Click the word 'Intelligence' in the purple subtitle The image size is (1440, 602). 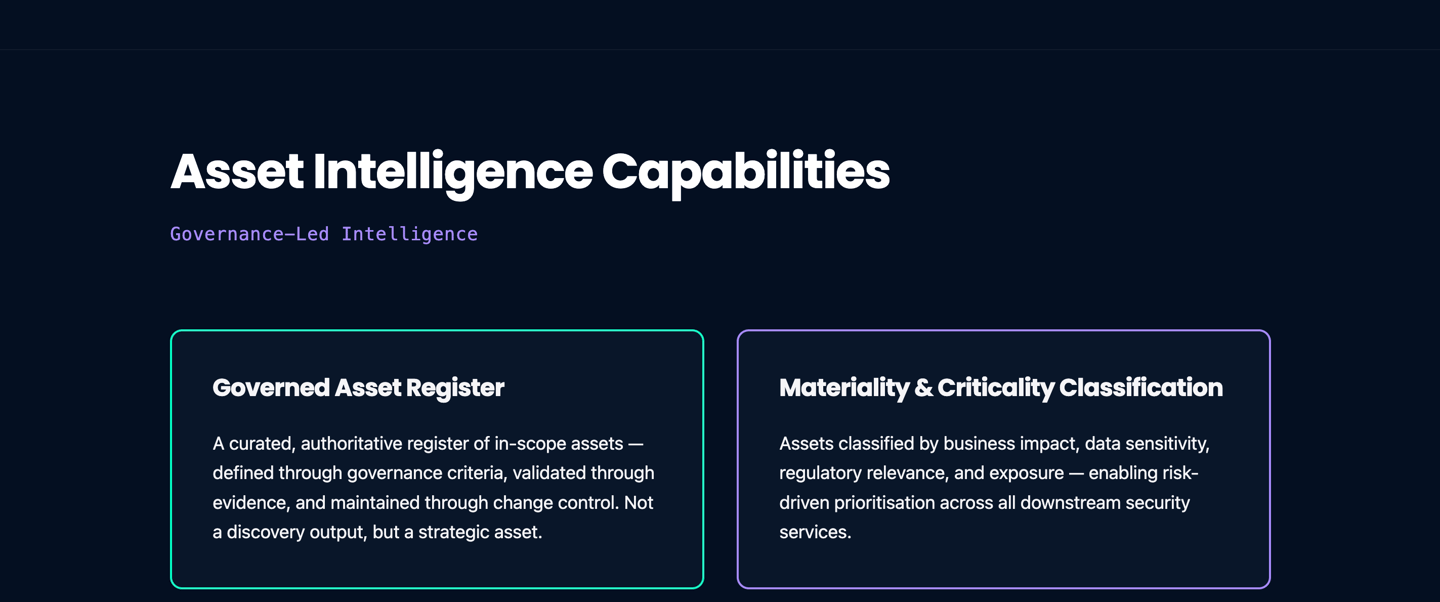409,234
